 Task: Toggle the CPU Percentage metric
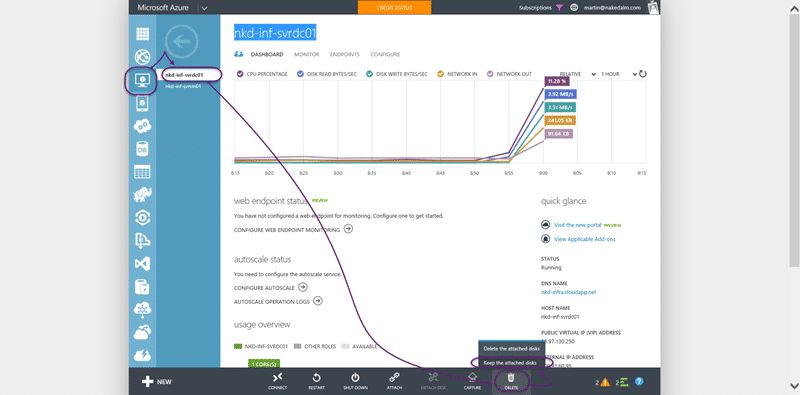pos(240,74)
